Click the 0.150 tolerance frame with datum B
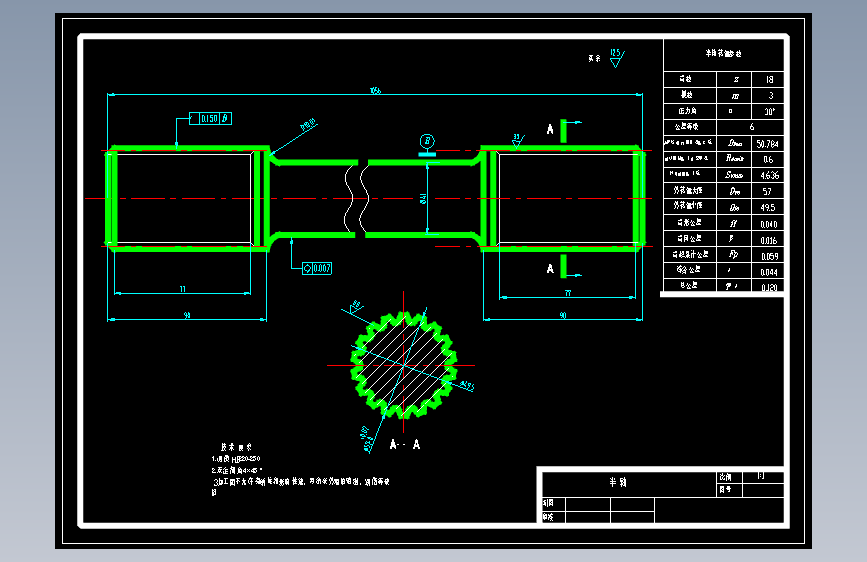 [210, 118]
